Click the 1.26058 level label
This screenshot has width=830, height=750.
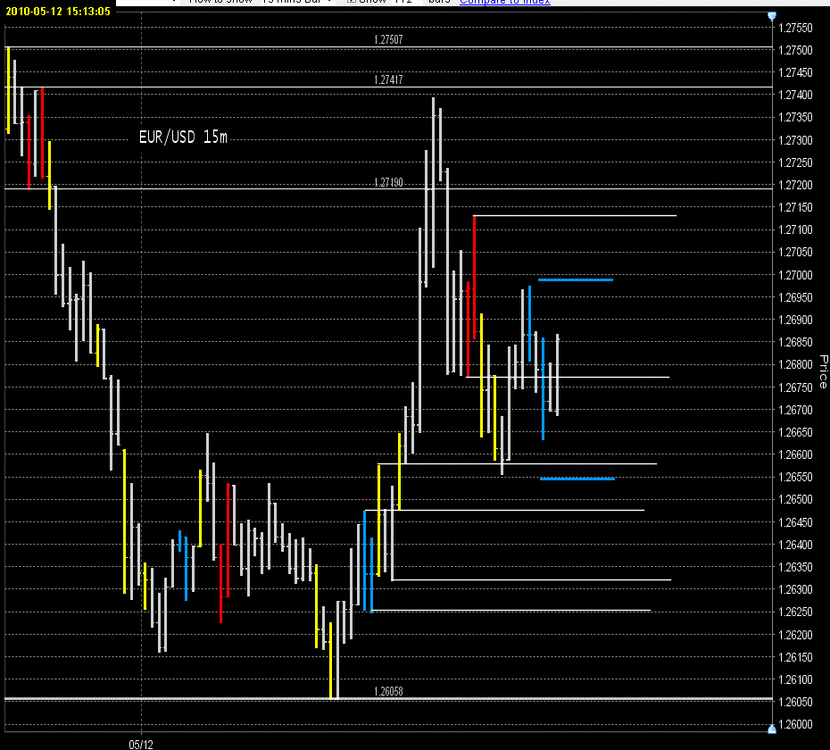coord(388,691)
